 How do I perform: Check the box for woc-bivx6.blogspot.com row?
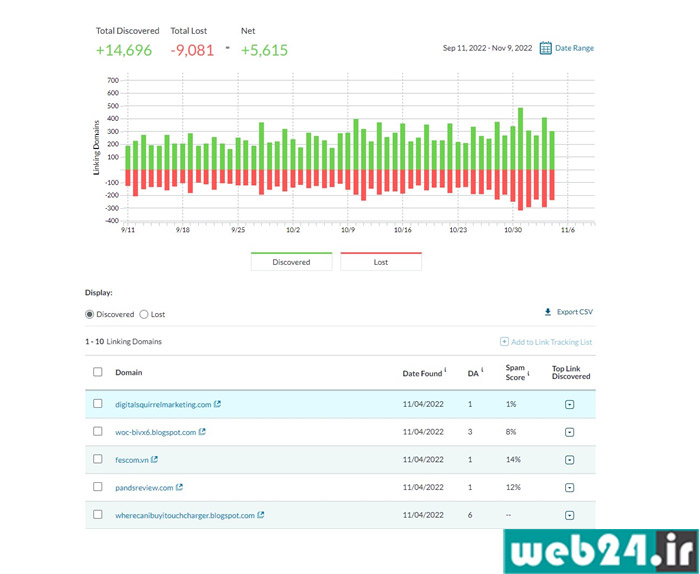coord(98,431)
